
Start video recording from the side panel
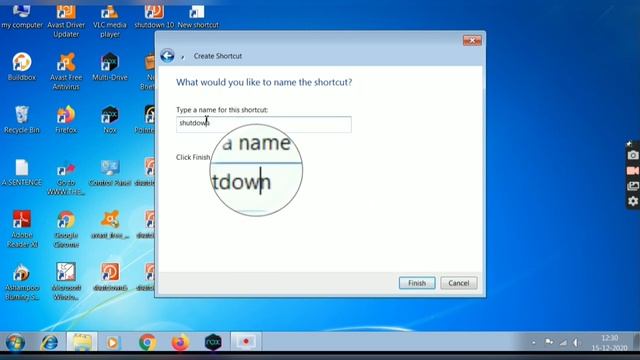(633, 171)
